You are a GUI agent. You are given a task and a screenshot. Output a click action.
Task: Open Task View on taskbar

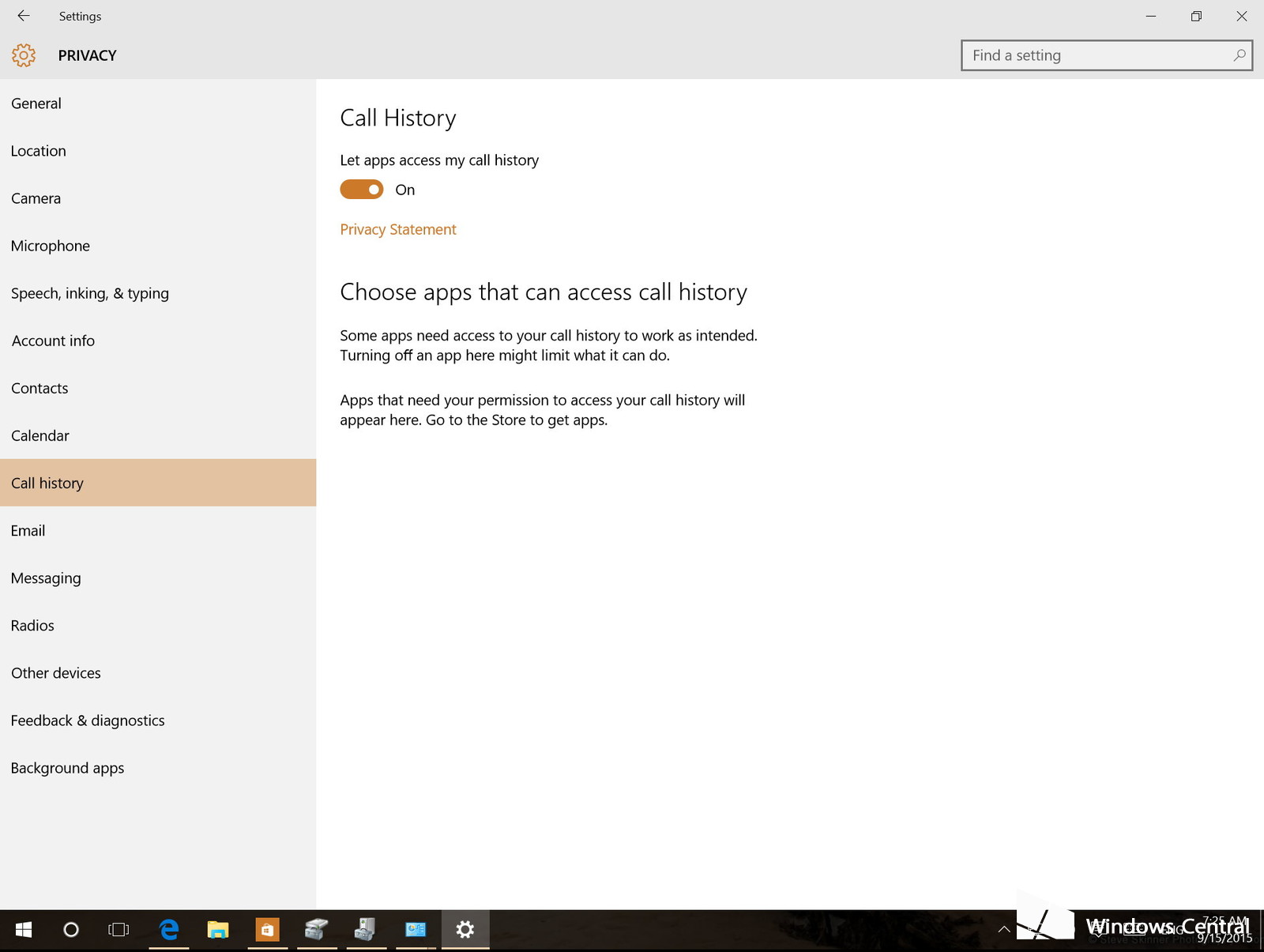[x=118, y=930]
